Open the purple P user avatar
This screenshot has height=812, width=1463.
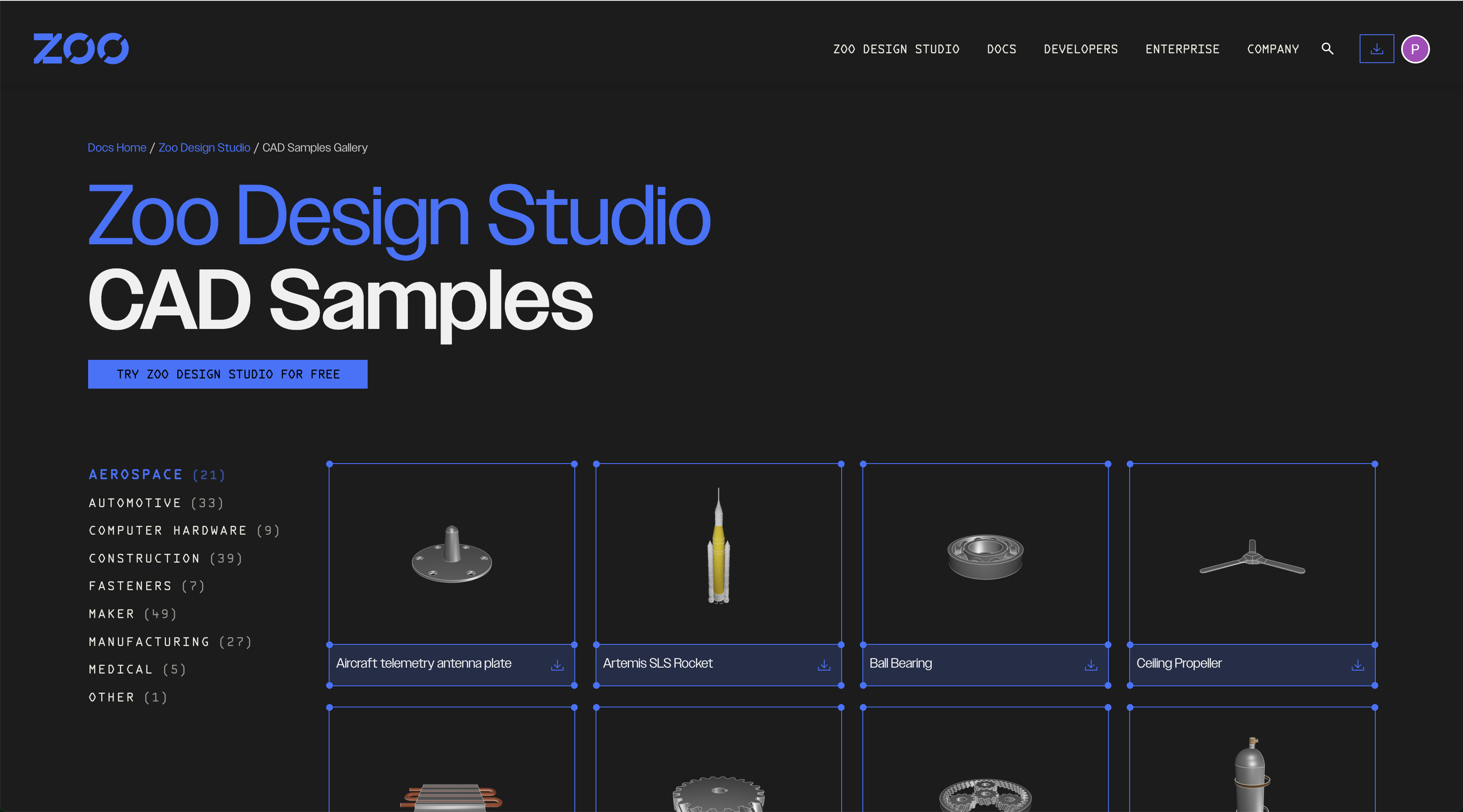[x=1415, y=49]
